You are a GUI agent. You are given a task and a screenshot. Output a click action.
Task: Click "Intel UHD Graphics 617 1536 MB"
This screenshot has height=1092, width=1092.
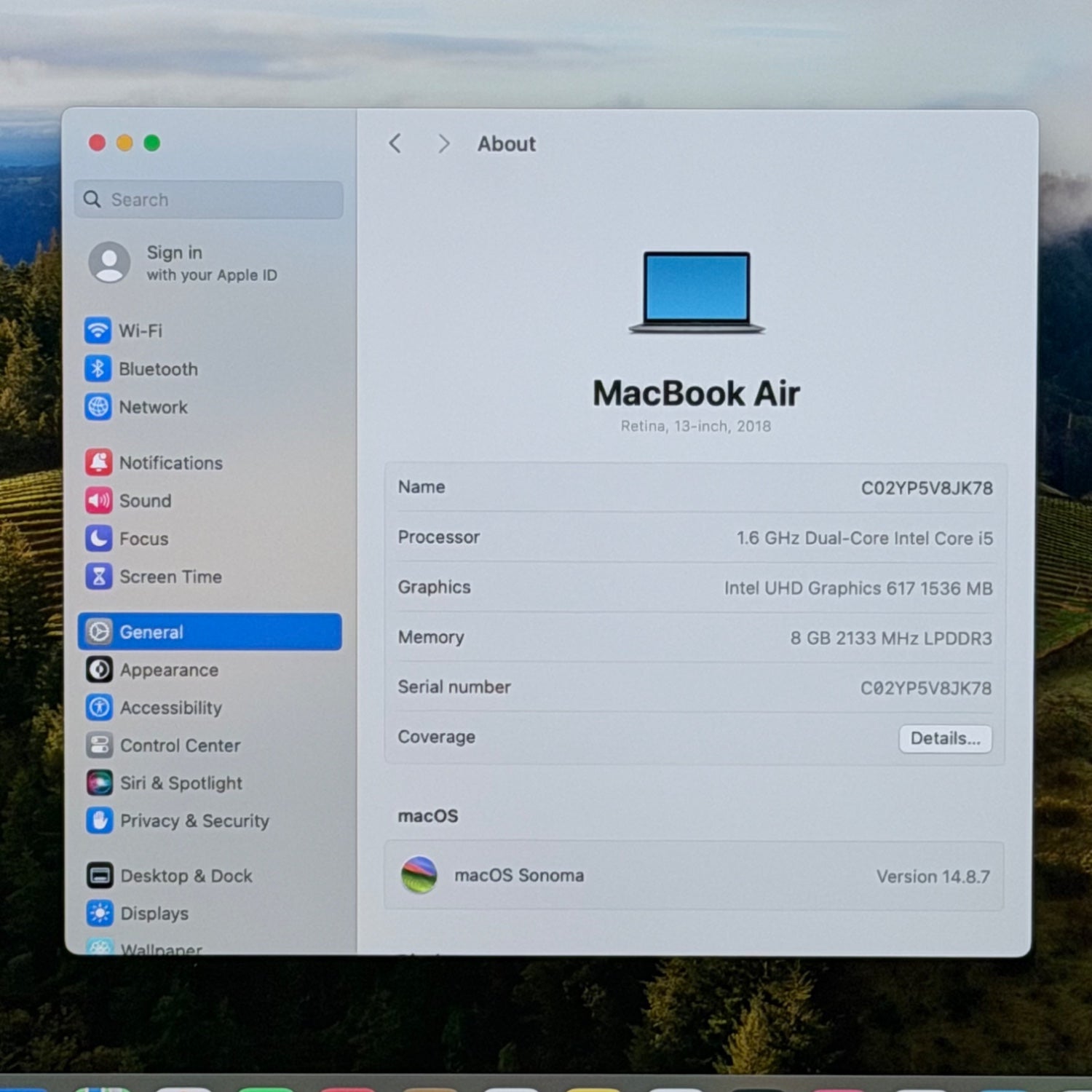858,588
